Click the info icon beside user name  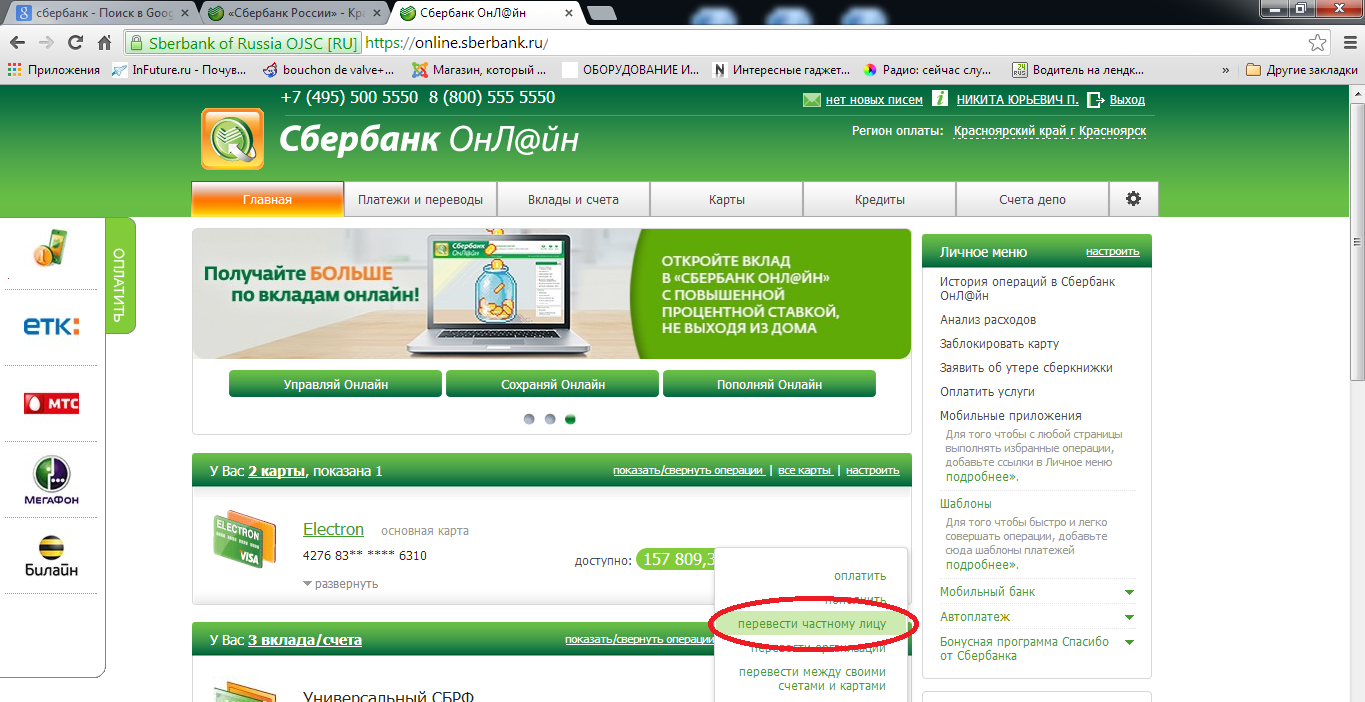[x=940, y=99]
